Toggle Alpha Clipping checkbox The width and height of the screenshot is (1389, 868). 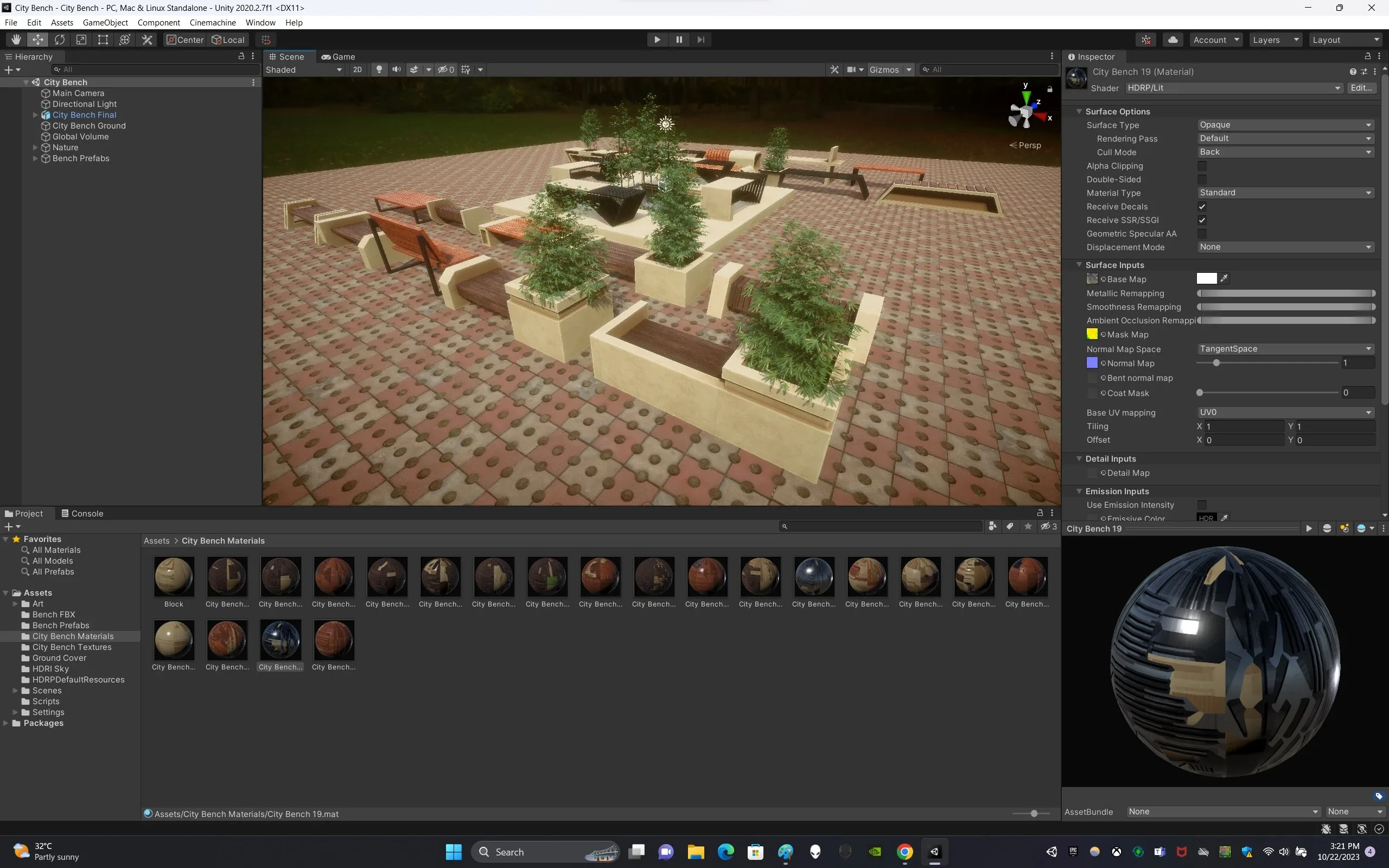point(1202,166)
